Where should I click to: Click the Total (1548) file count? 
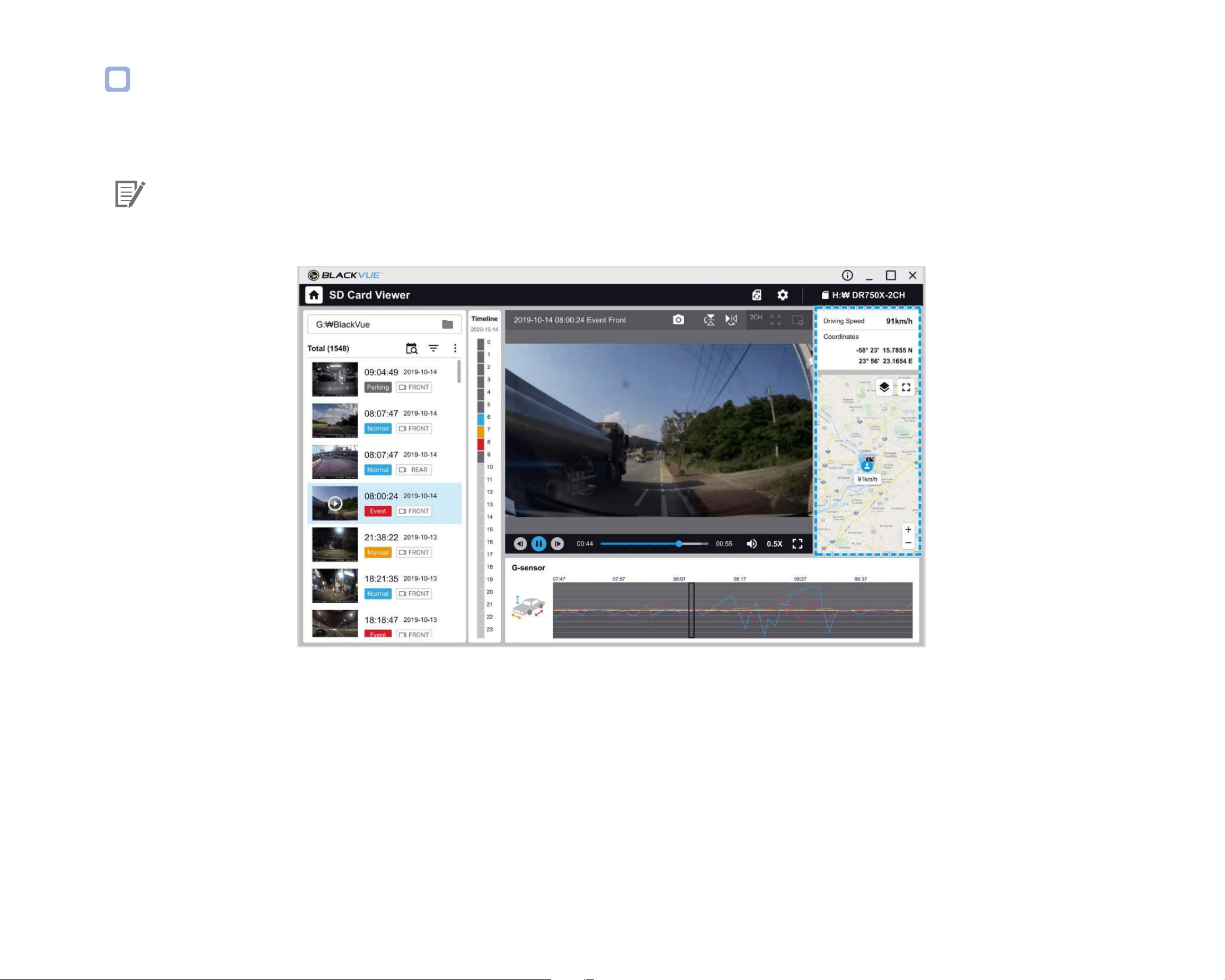[328, 349]
